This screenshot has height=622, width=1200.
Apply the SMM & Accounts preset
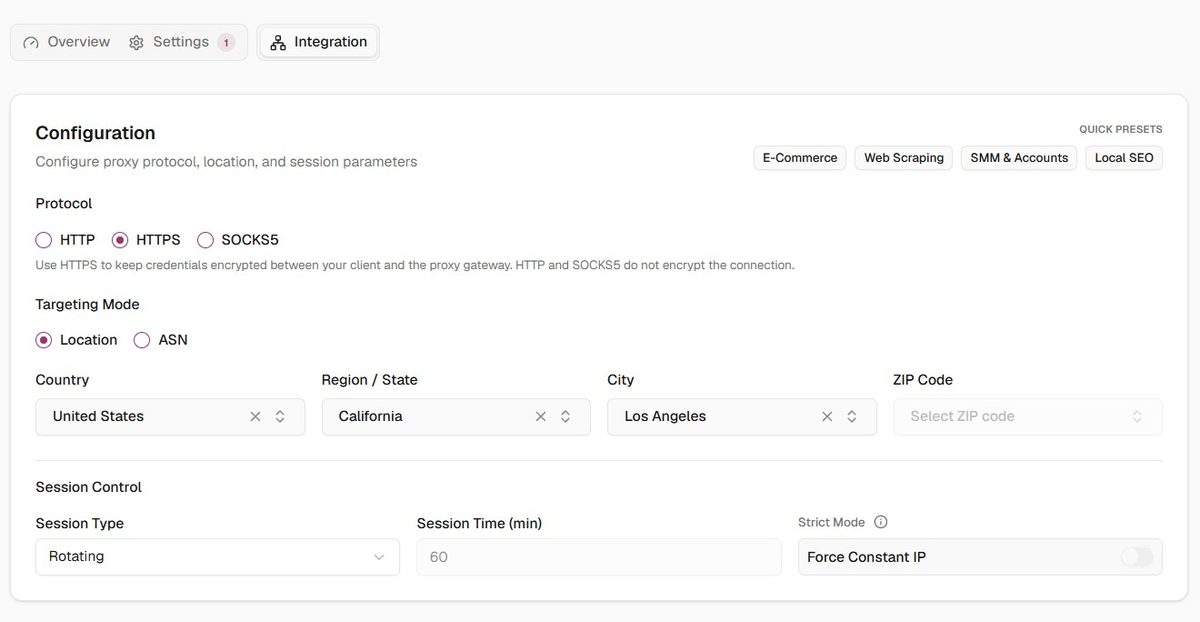(x=1019, y=158)
